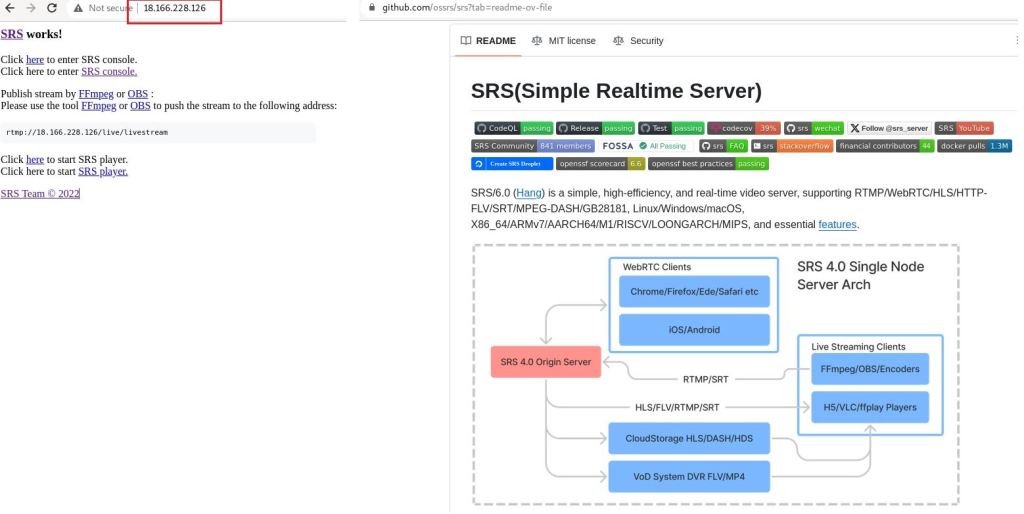Open the SRS YouTube badge
This screenshot has width=1024, height=514.
[963, 128]
